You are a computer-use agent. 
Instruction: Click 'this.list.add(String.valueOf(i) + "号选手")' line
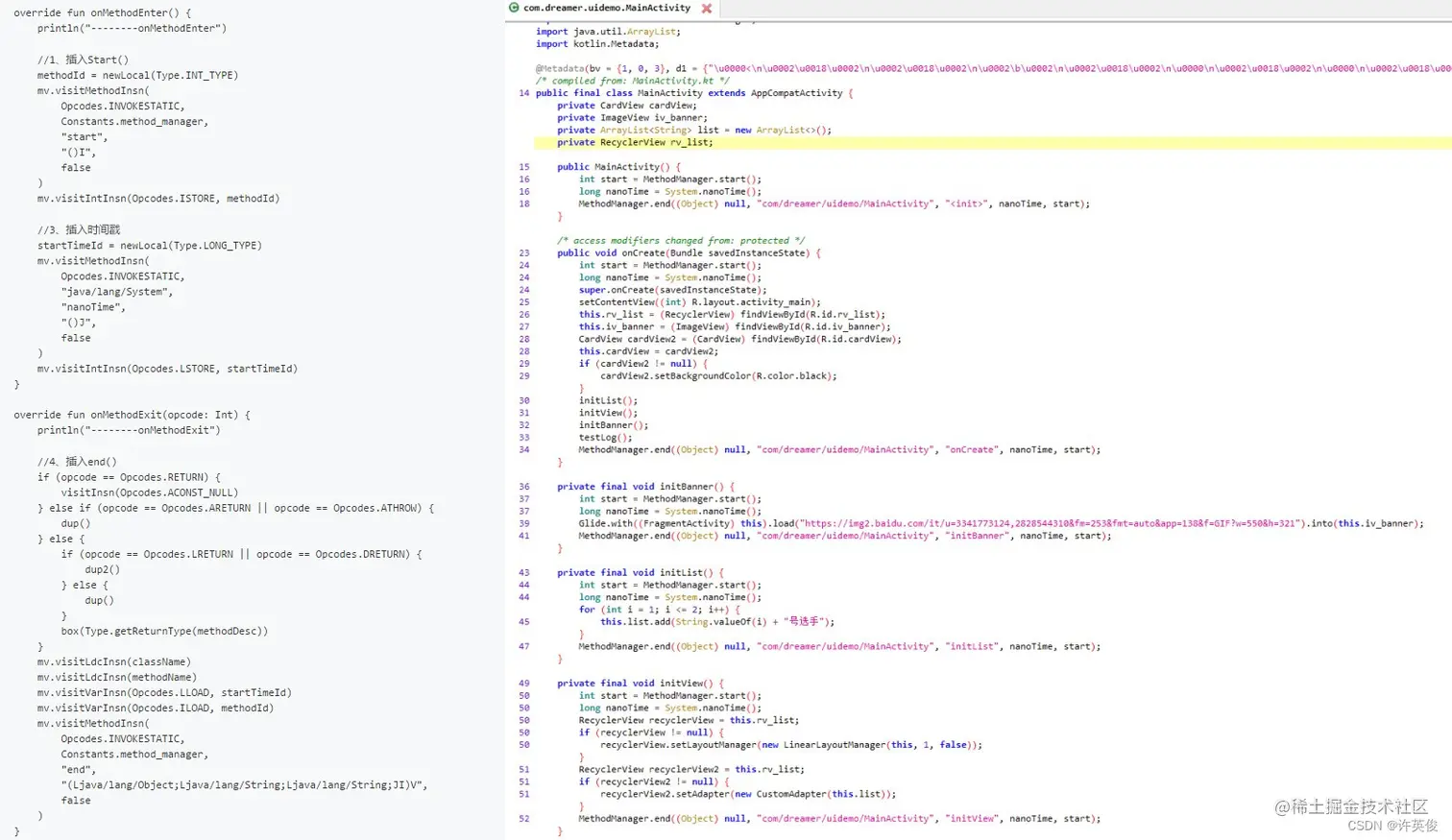(x=718, y=622)
